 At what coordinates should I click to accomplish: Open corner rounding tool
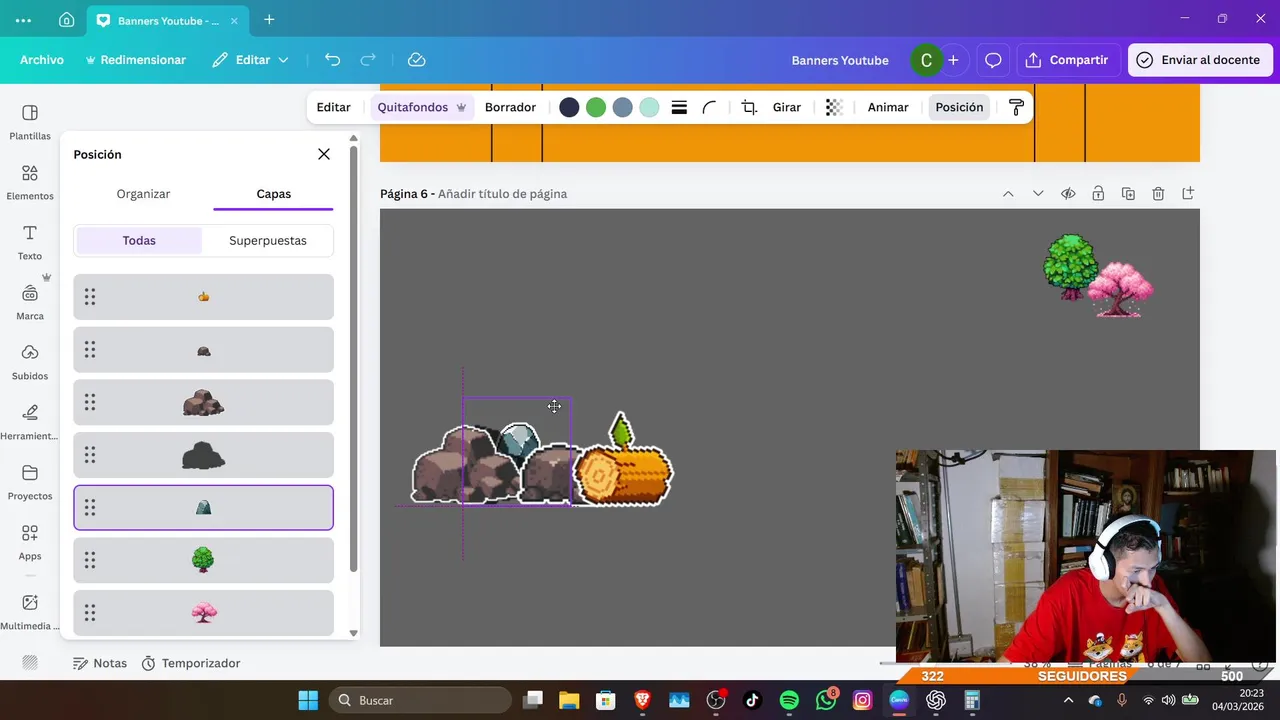(709, 107)
